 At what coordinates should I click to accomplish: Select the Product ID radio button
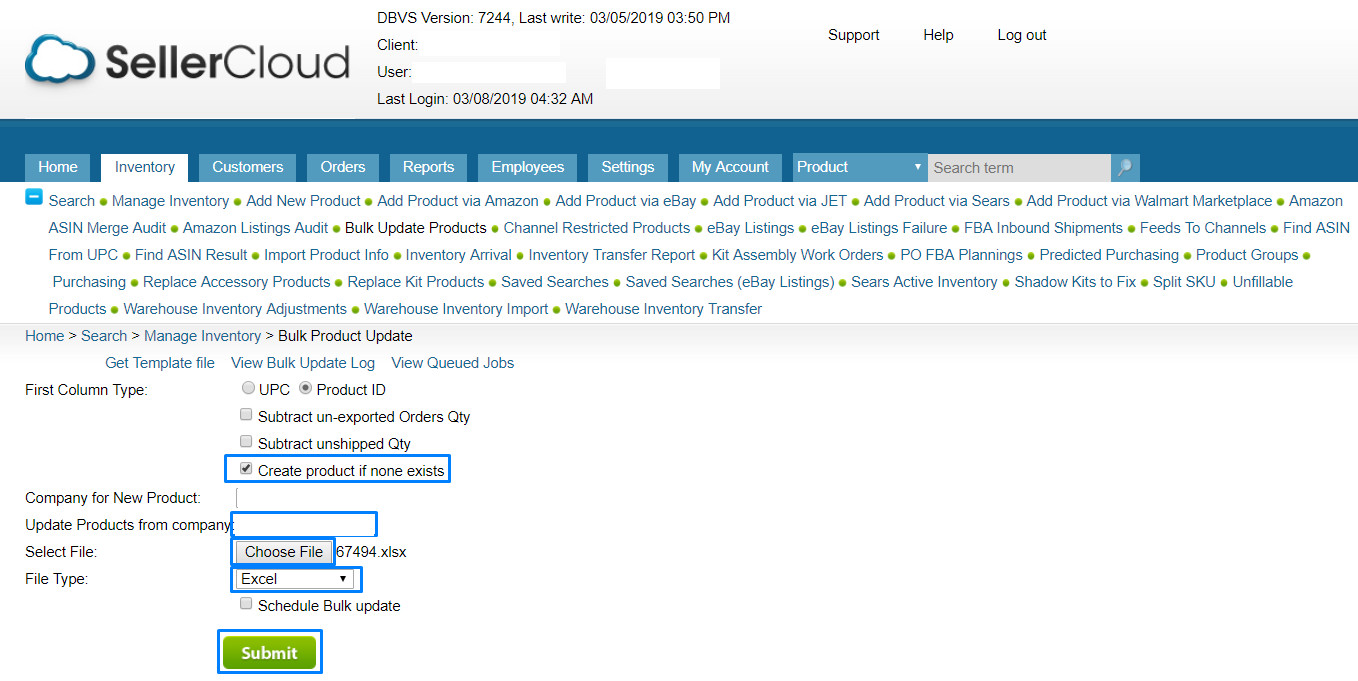click(306, 388)
